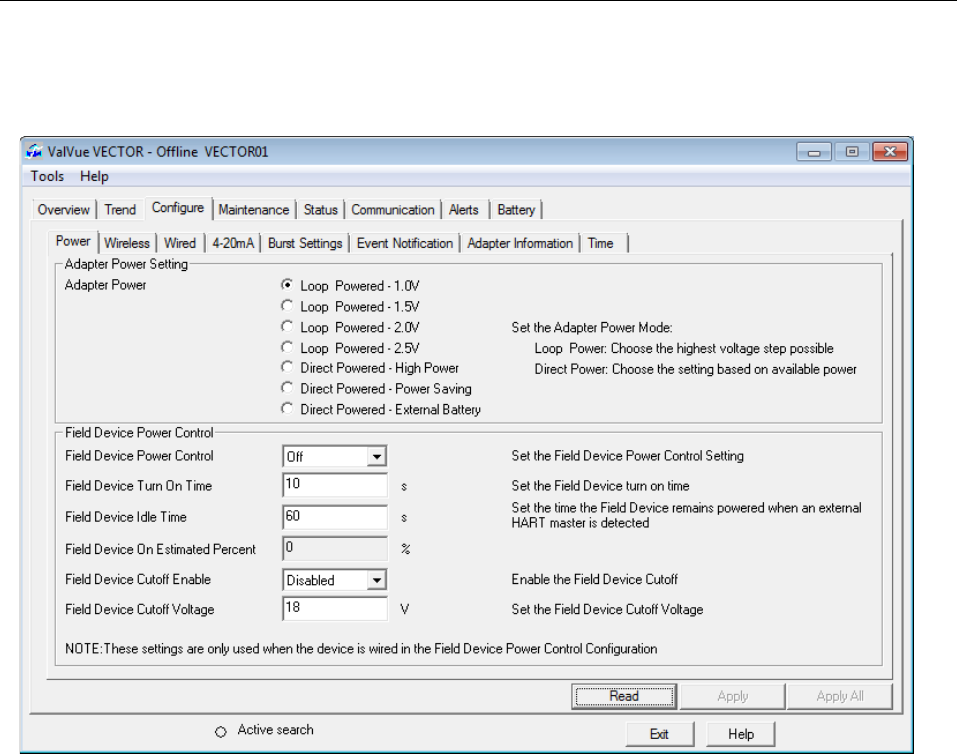Click Field Device Turn On Time field

[x=334, y=485]
